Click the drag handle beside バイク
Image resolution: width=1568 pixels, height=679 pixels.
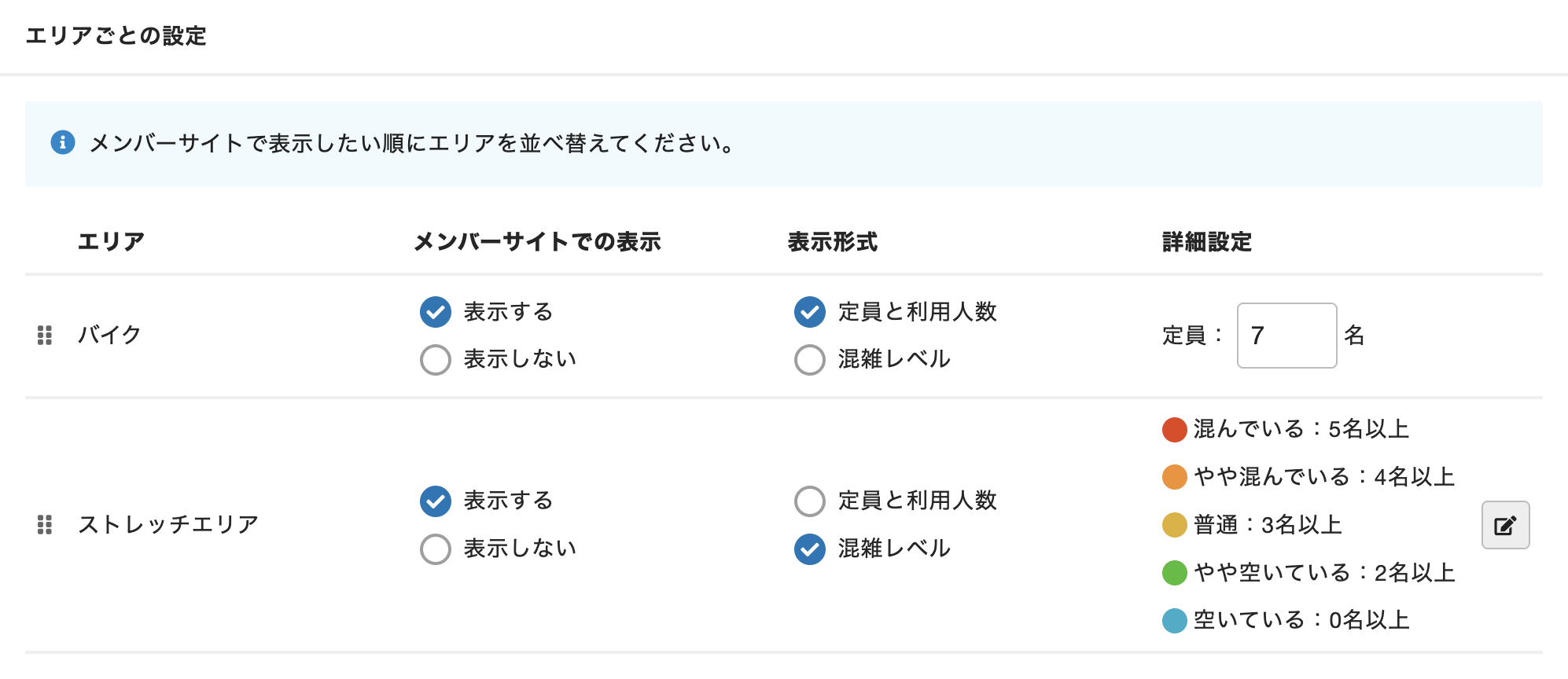45,336
